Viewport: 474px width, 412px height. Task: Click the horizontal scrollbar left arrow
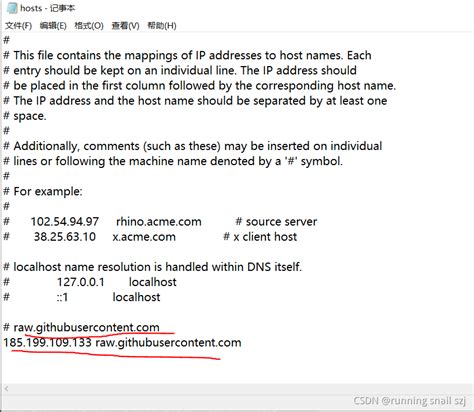tap(6, 388)
